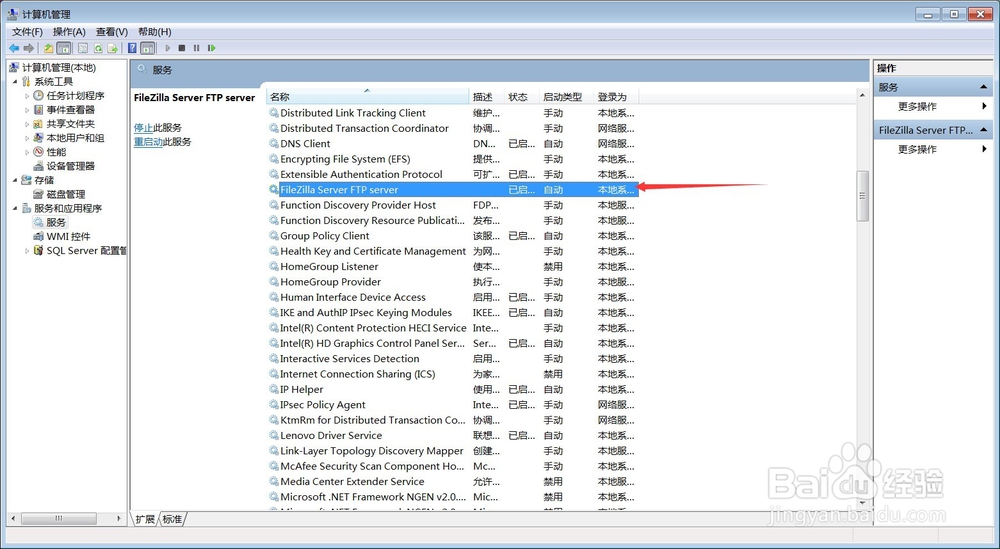Toggle the show/hide console tree button
The image size is (1000, 549).
[x=63, y=48]
